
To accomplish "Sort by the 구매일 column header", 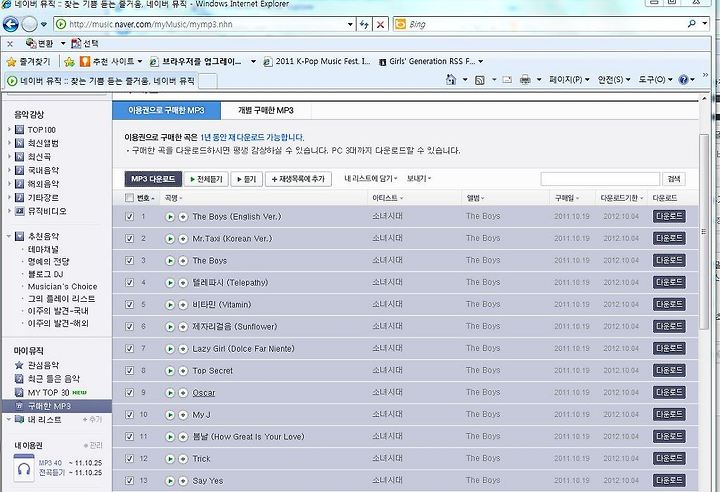I will (x=567, y=198).
